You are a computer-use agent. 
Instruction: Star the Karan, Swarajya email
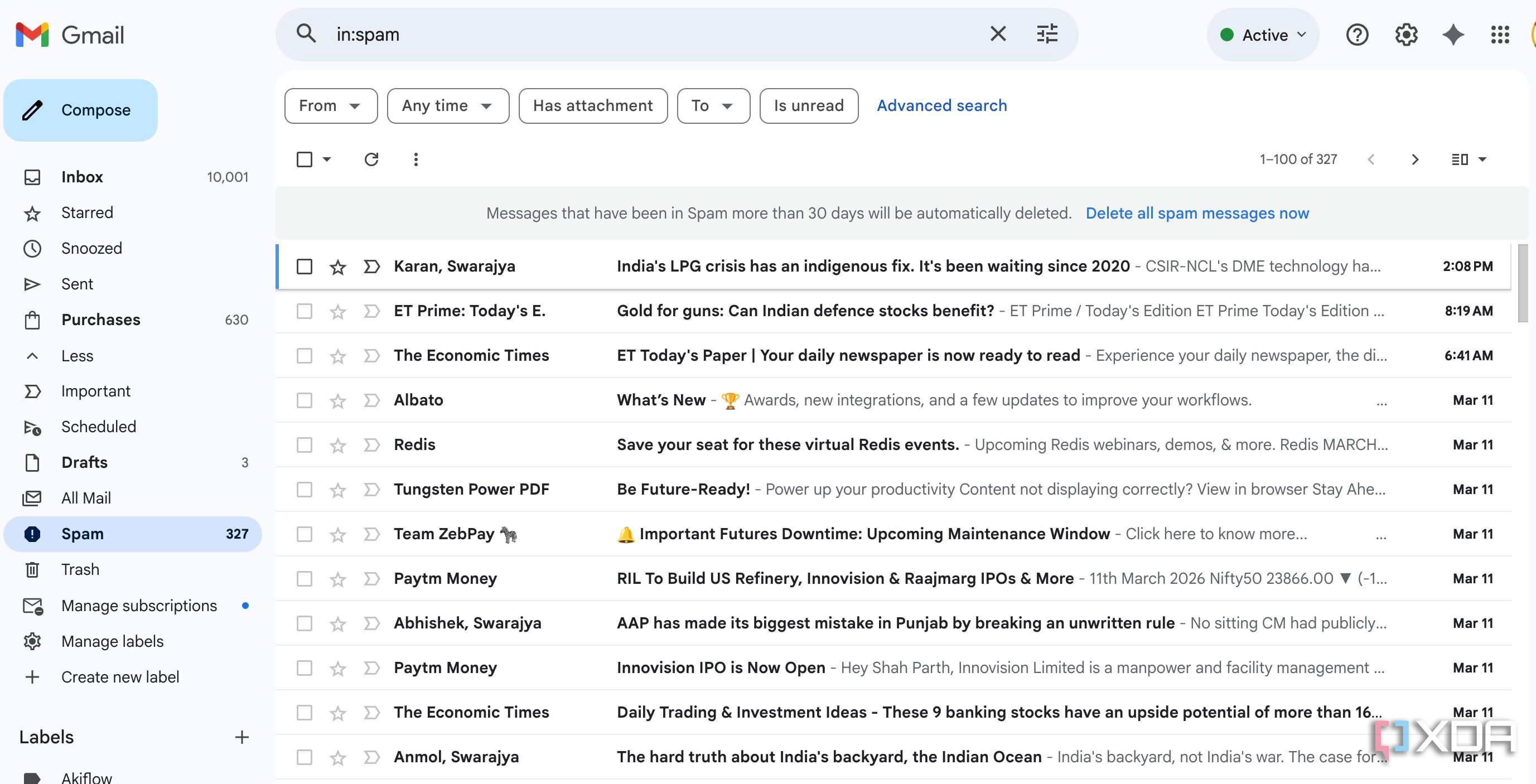pos(337,267)
